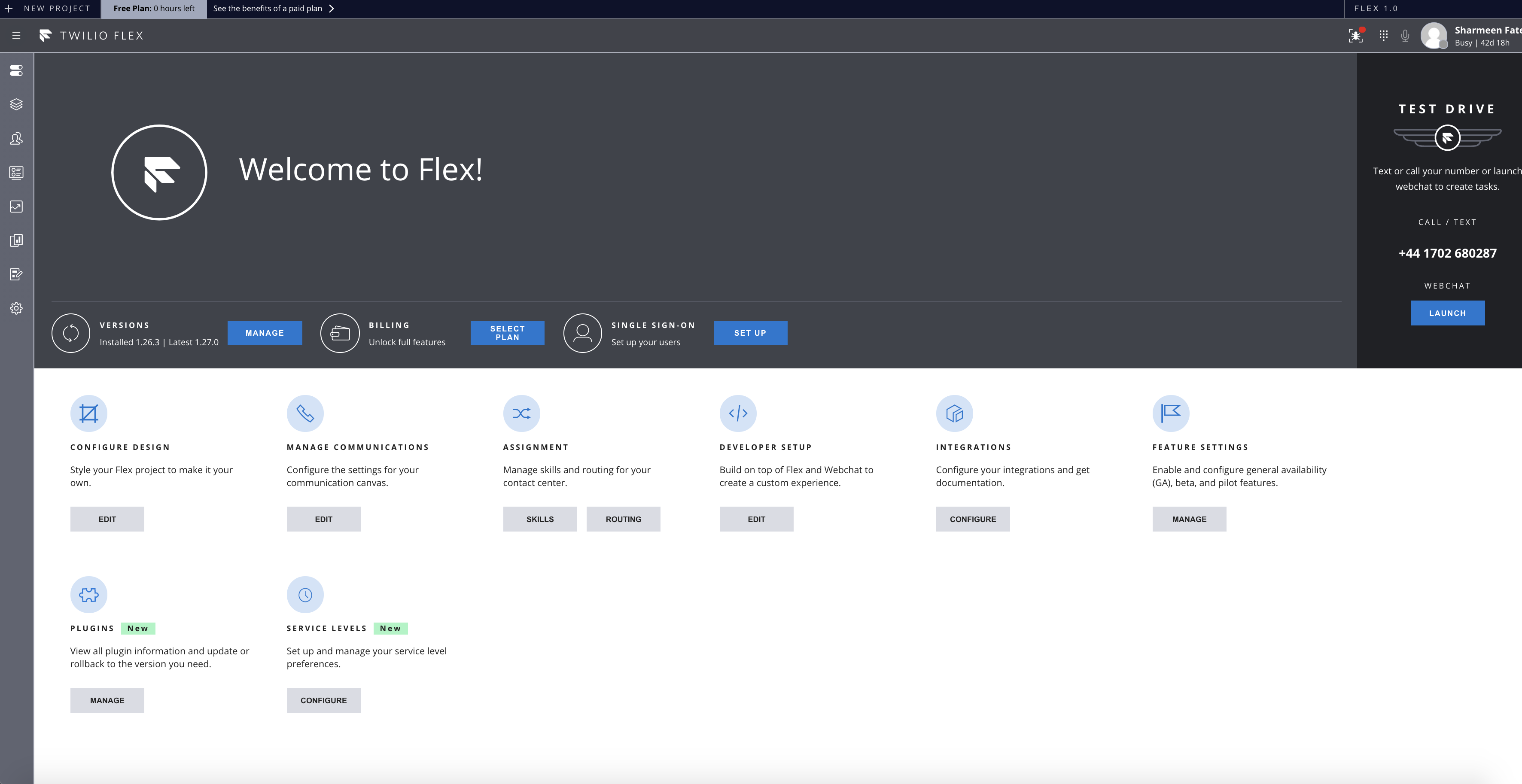Open the Questionnaires edit sidebar icon

tap(17, 274)
